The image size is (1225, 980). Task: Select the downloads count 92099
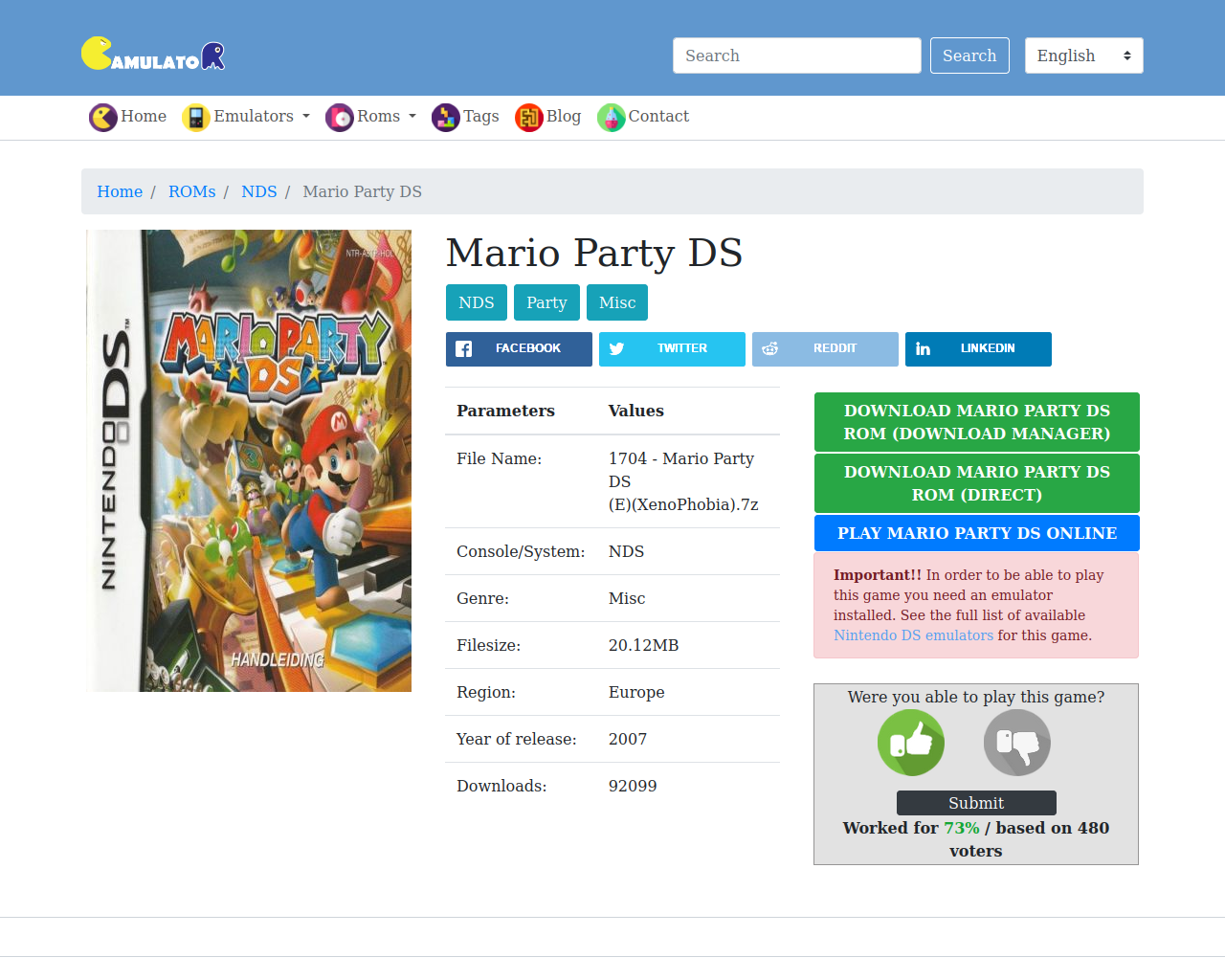click(633, 786)
